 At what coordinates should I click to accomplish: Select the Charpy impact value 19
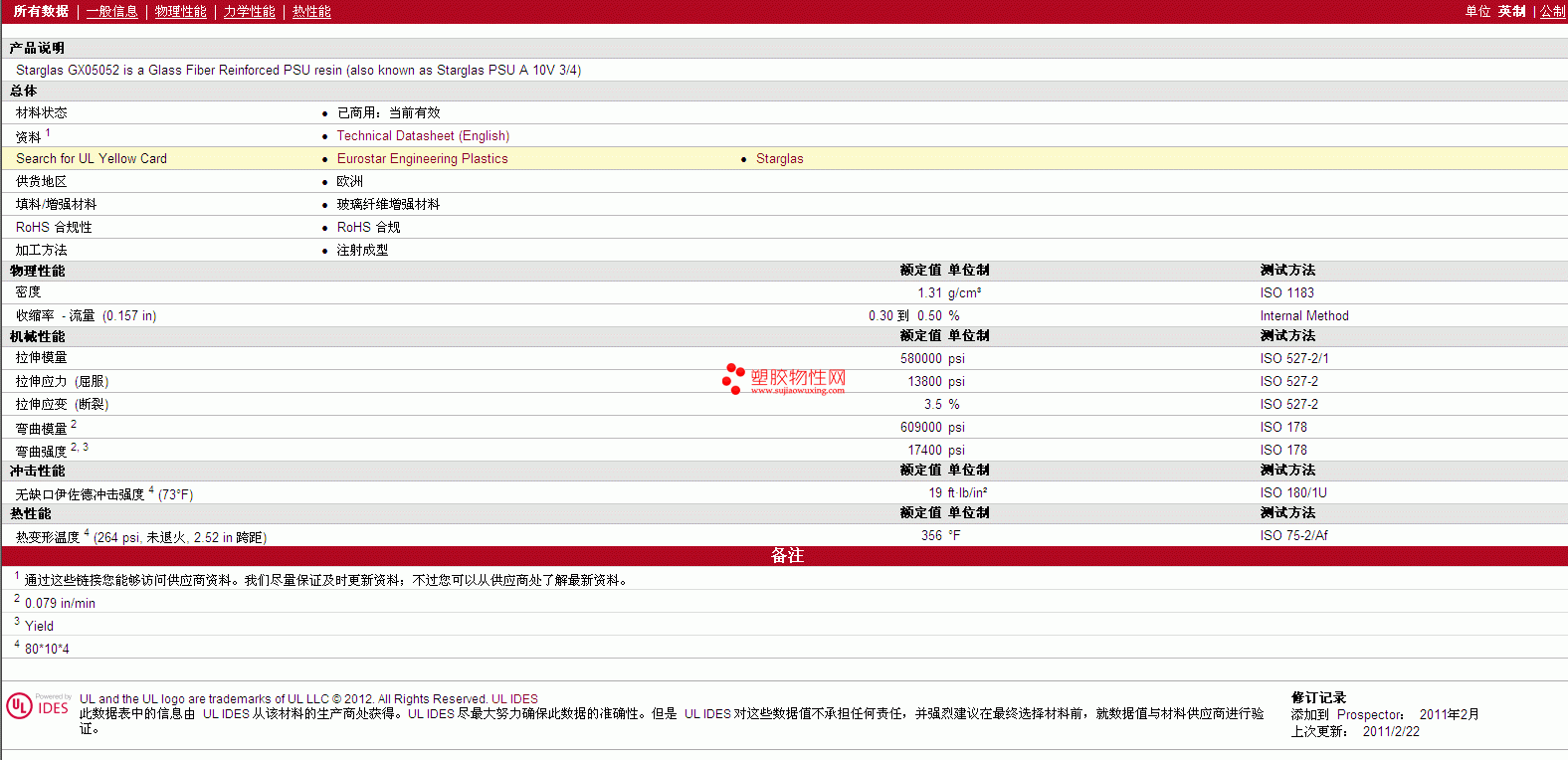click(935, 493)
